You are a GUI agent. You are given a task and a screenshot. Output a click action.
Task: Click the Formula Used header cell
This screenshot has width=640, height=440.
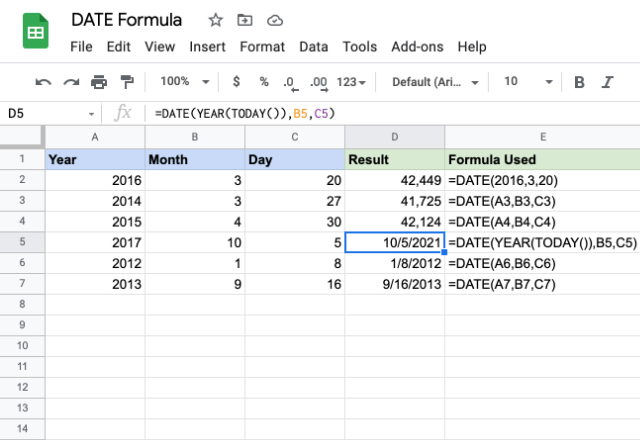point(542,159)
